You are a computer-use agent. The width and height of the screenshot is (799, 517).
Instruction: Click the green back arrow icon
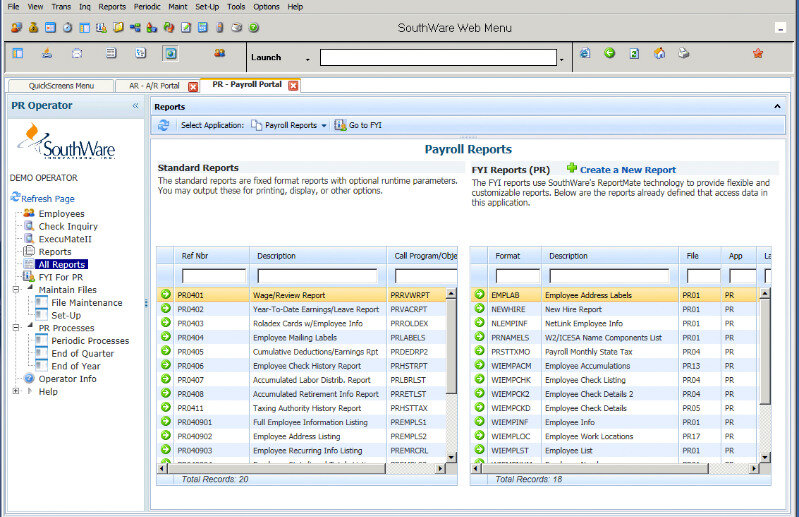tap(609, 53)
